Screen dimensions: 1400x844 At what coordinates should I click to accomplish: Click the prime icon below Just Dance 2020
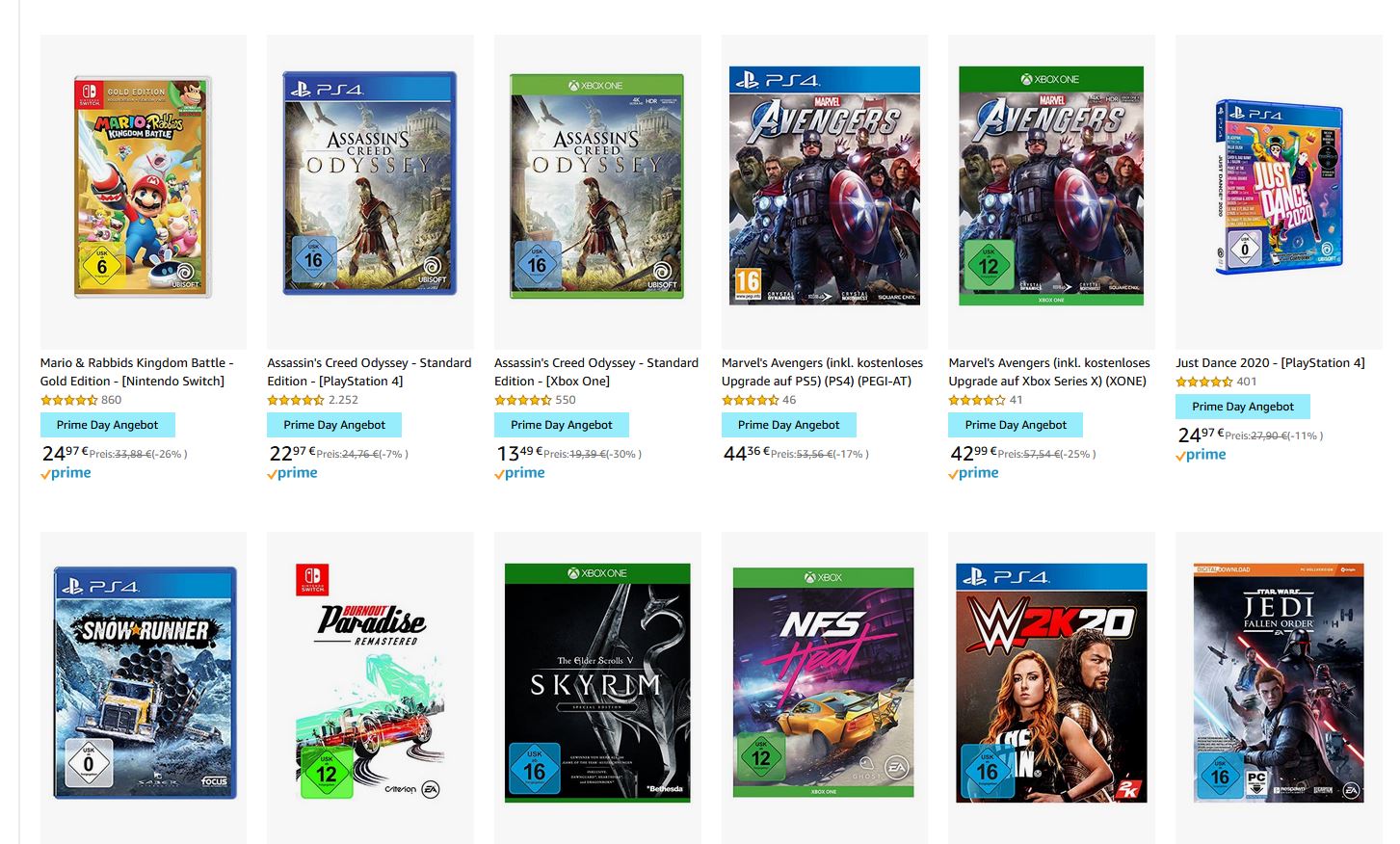[1201, 454]
